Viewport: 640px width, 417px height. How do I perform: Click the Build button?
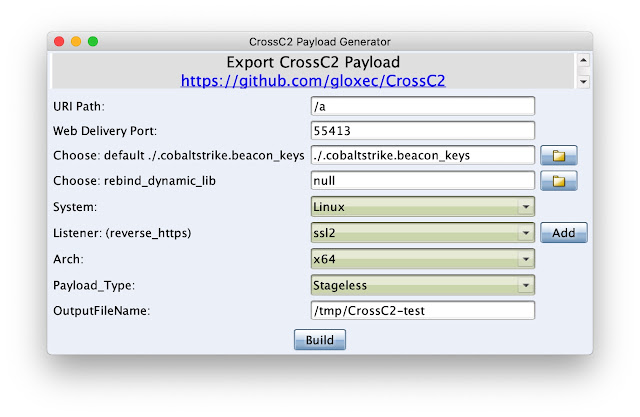(320, 340)
